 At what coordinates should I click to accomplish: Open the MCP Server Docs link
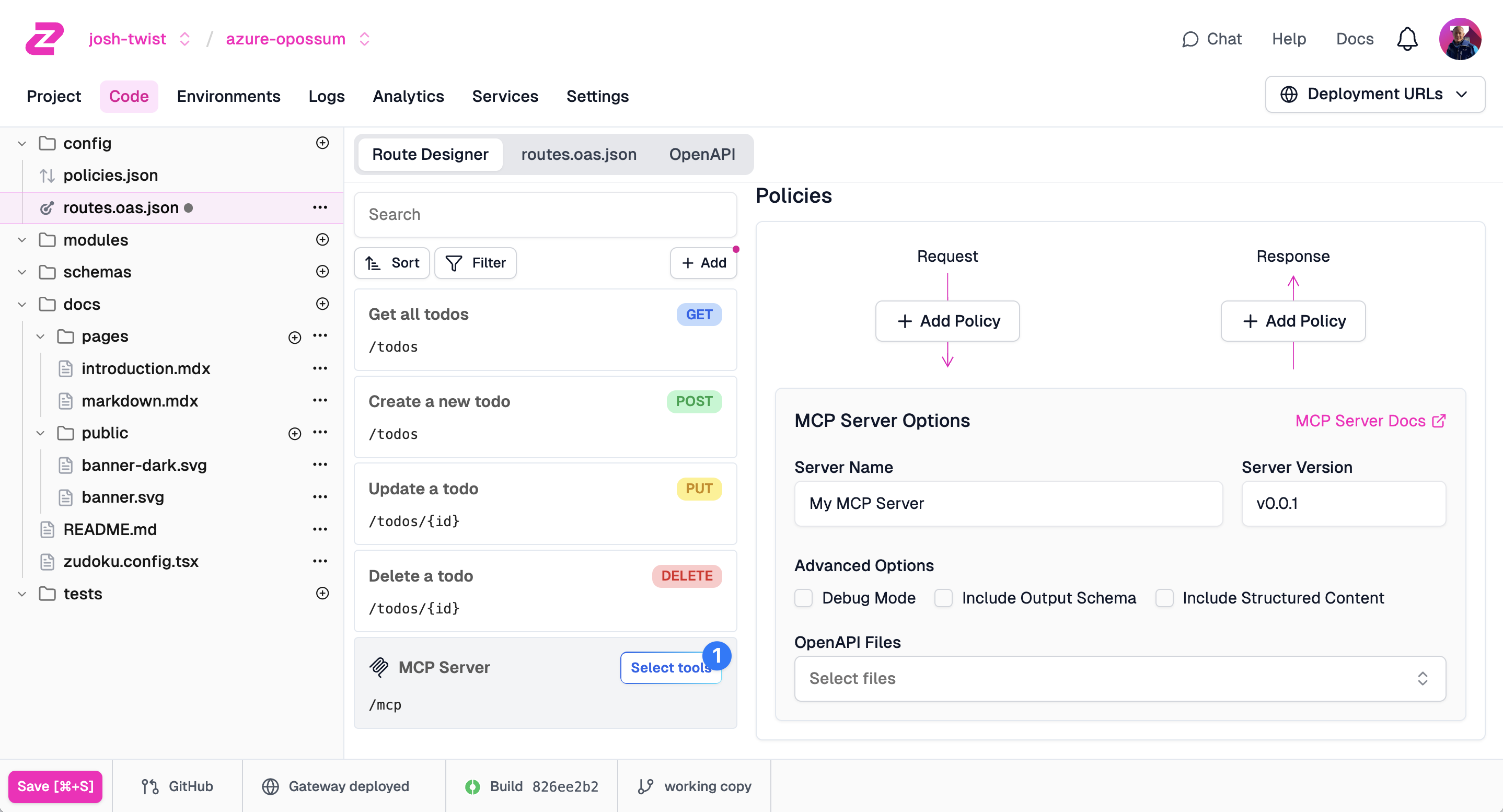pyautogui.click(x=1369, y=421)
